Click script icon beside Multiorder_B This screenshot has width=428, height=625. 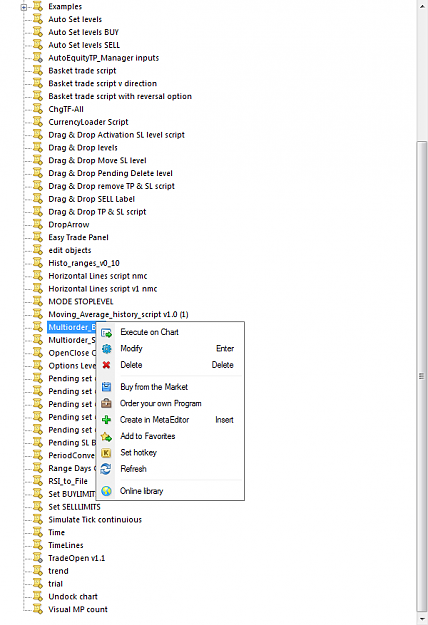tap(38, 326)
